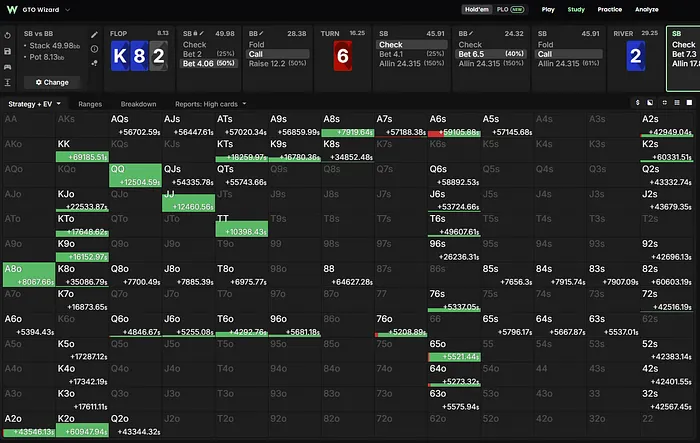Click the AQs hand cell
Viewport: 700px width, 443px height.
coord(135,125)
